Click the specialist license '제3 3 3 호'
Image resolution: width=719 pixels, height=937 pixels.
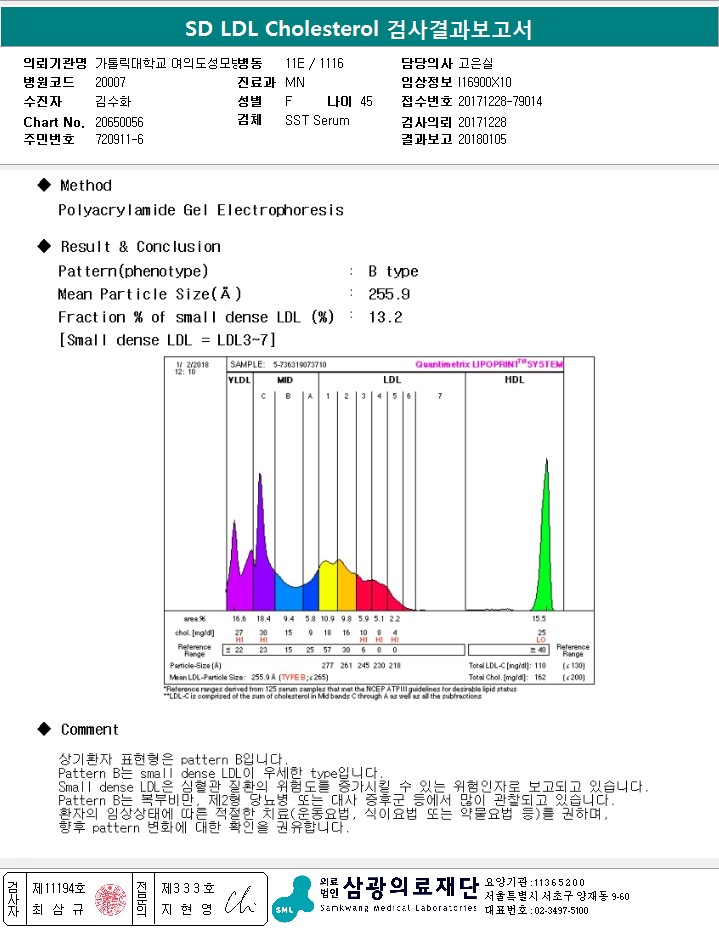[188, 889]
